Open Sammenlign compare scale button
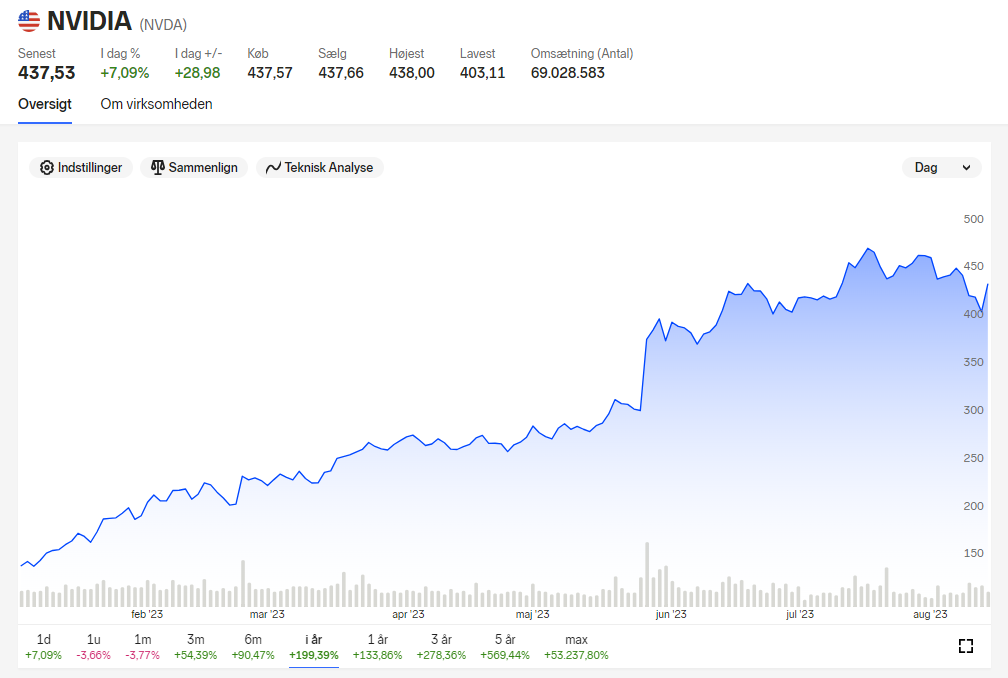 coord(194,168)
